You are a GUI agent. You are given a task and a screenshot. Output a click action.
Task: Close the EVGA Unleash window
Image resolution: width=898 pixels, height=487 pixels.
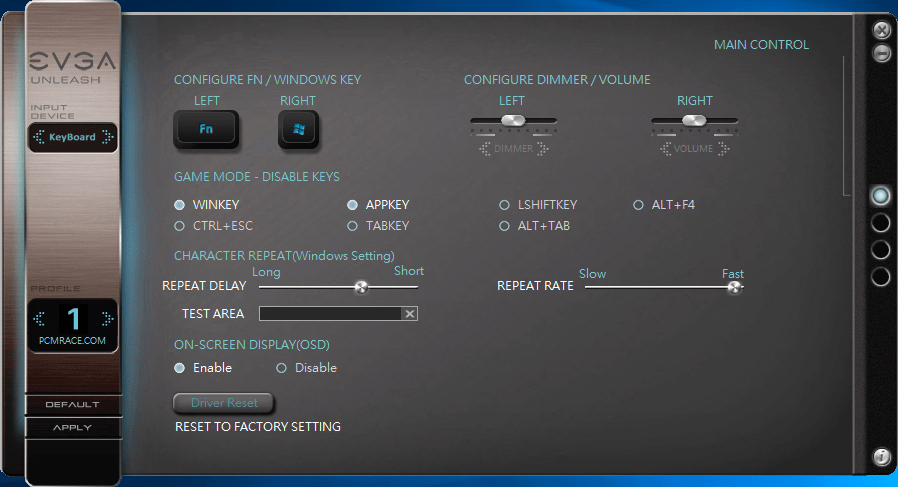[x=881, y=29]
